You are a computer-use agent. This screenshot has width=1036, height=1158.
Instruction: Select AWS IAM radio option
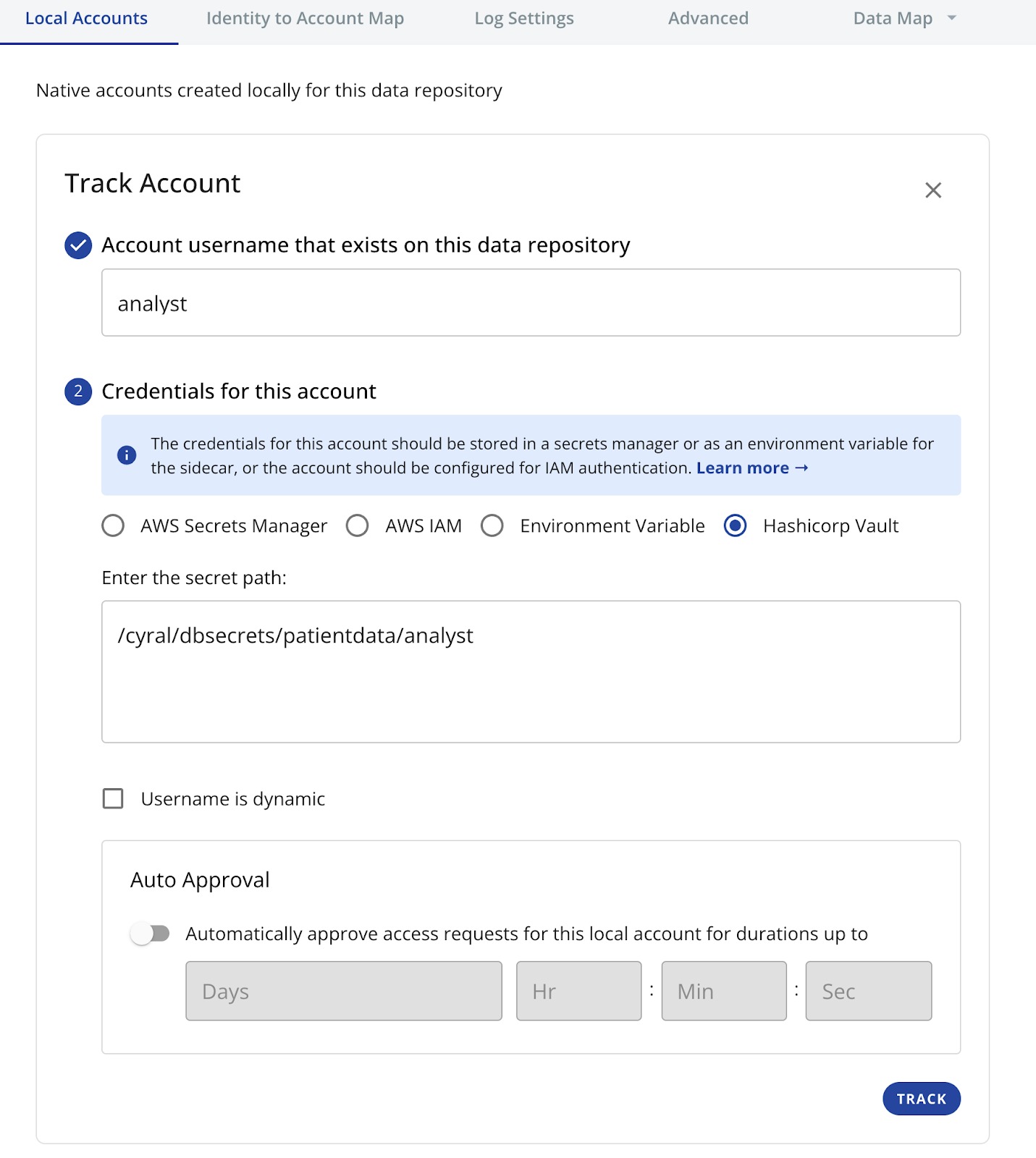pos(357,525)
